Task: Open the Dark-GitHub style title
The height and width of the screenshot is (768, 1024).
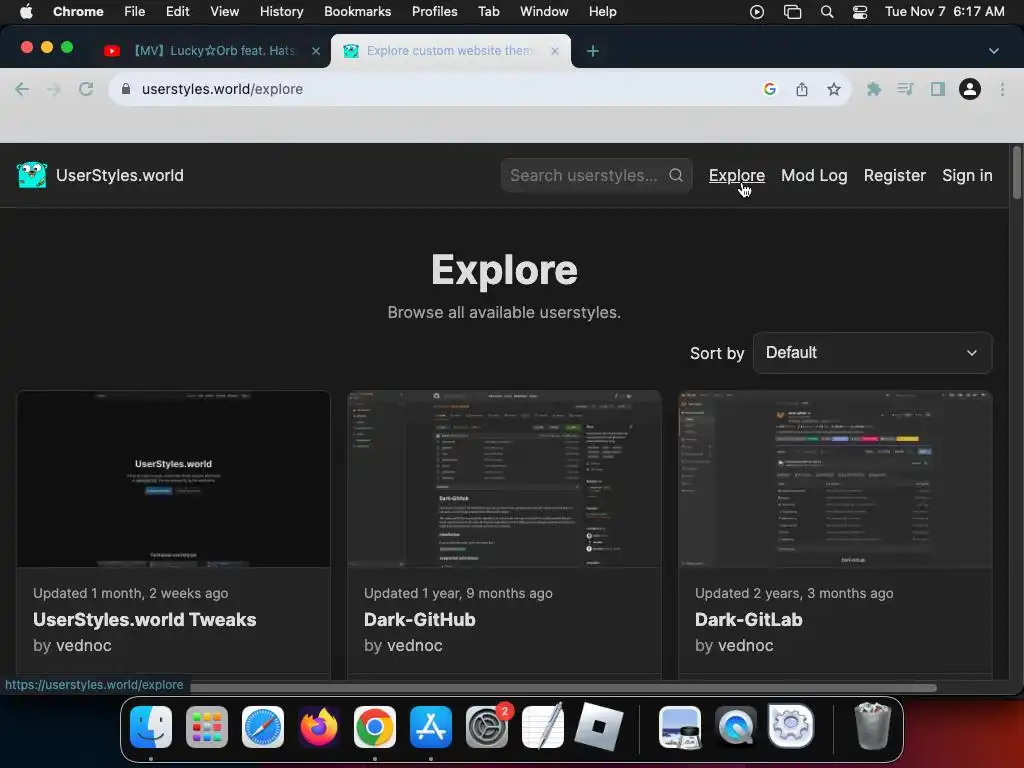Action: pos(419,619)
